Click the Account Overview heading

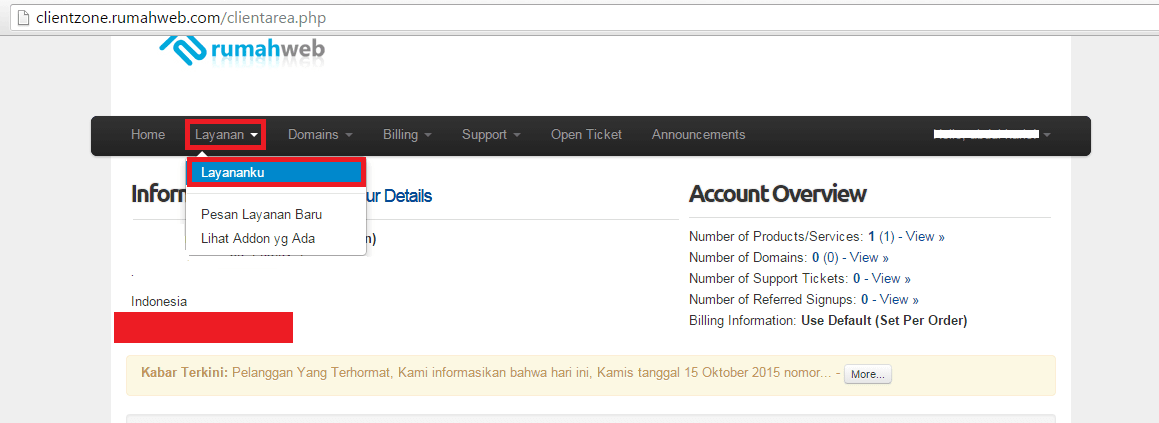778,194
